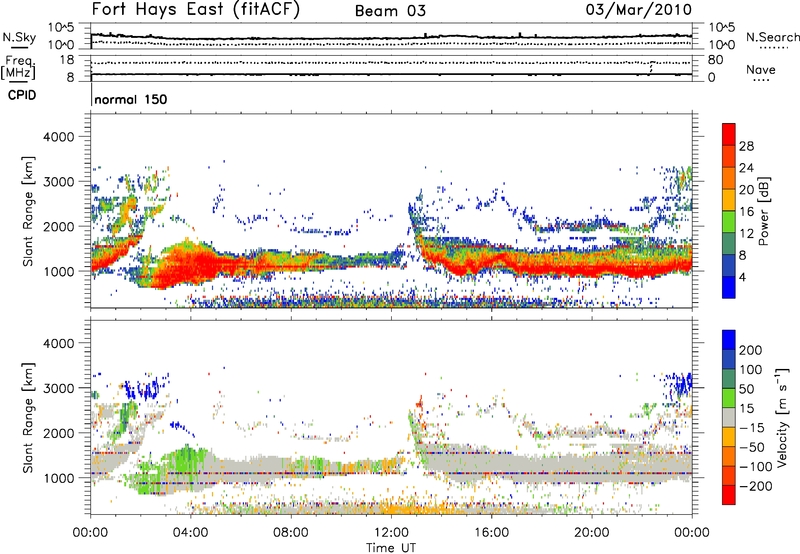
Task: Click the '28' power colorbar tick
Action: tap(746, 146)
